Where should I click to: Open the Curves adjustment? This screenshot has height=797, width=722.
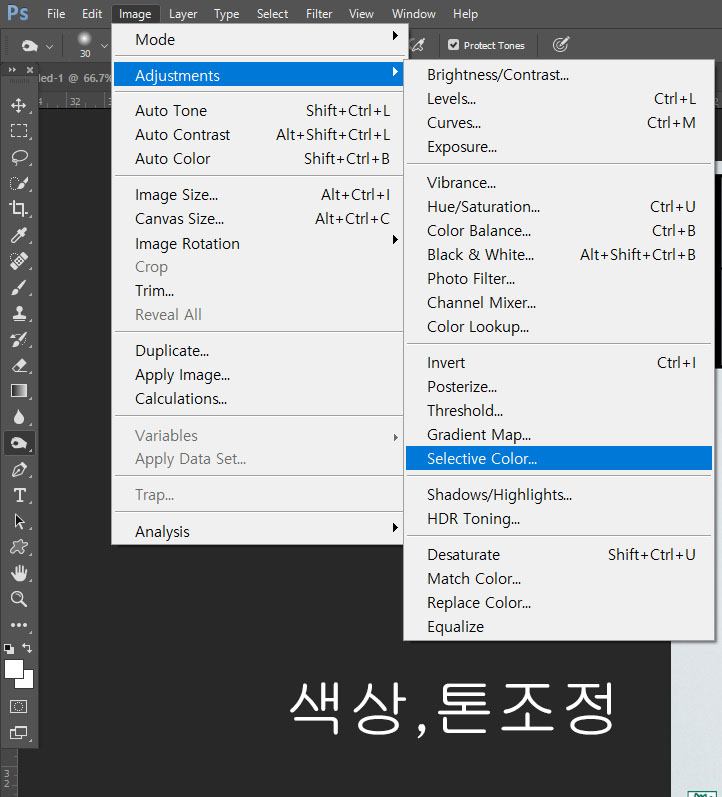(x=559, y=122)
